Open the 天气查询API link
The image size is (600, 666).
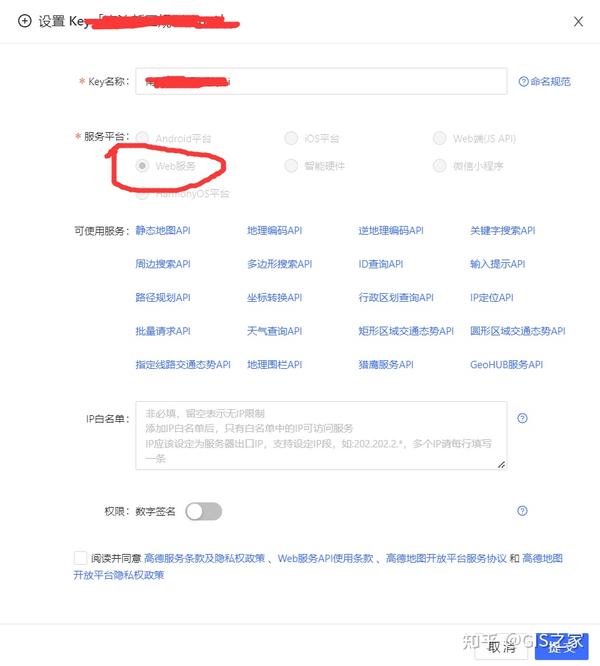pyautogui.click(x=274, y=331)
